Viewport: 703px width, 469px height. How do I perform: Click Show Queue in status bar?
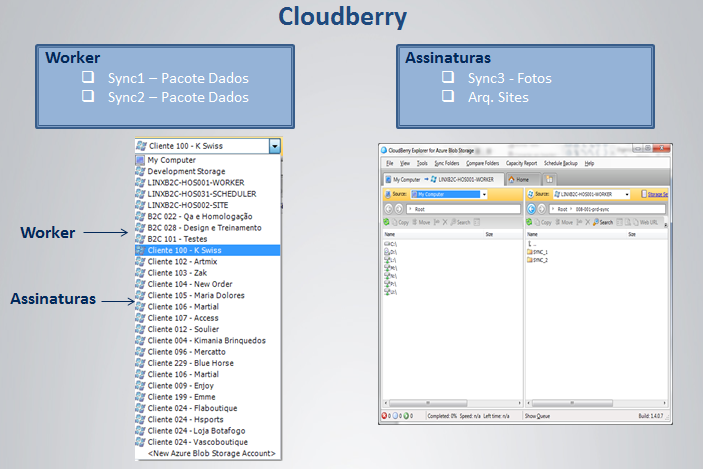(537, 416)
